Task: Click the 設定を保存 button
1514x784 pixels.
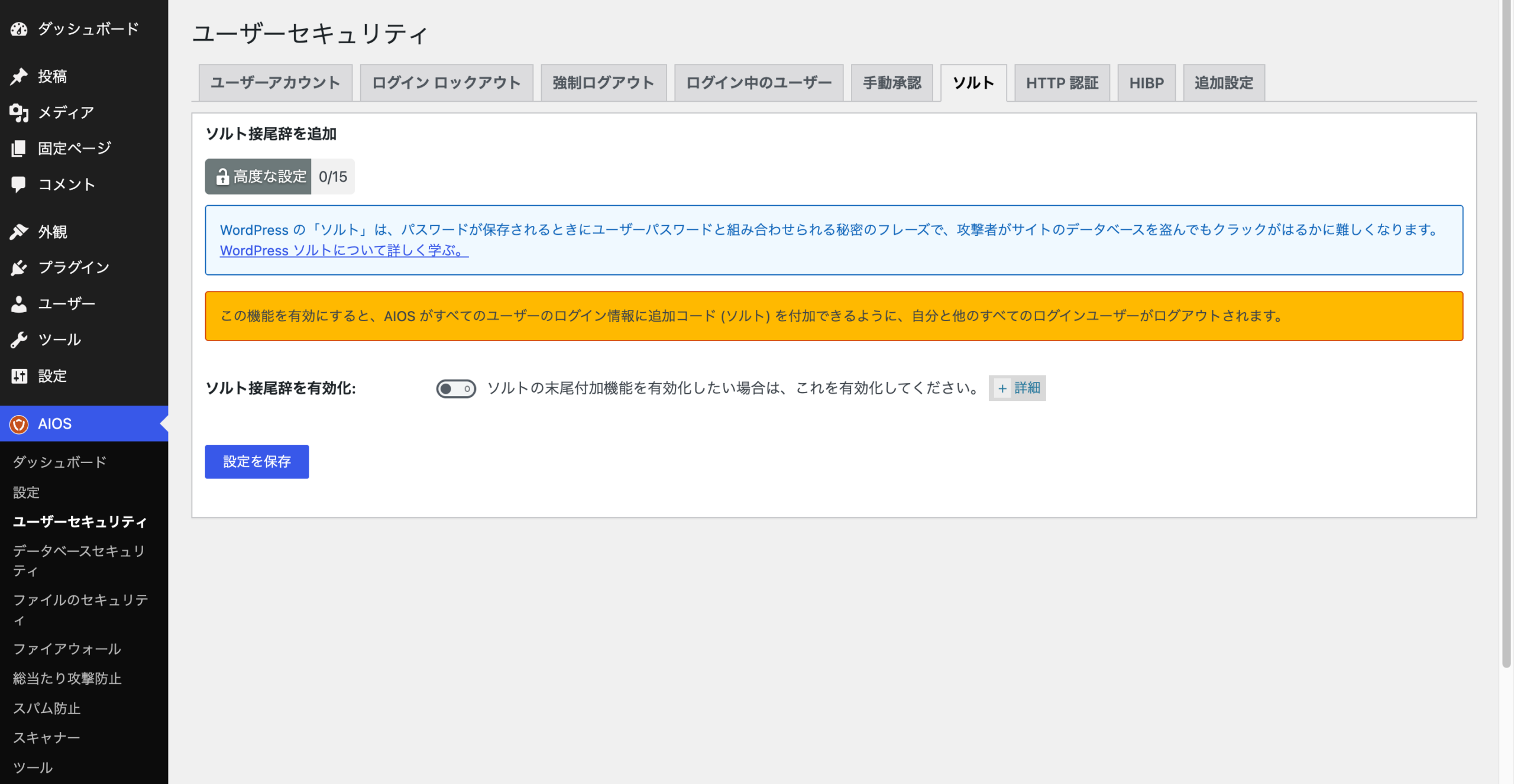Action: point(257,462)
